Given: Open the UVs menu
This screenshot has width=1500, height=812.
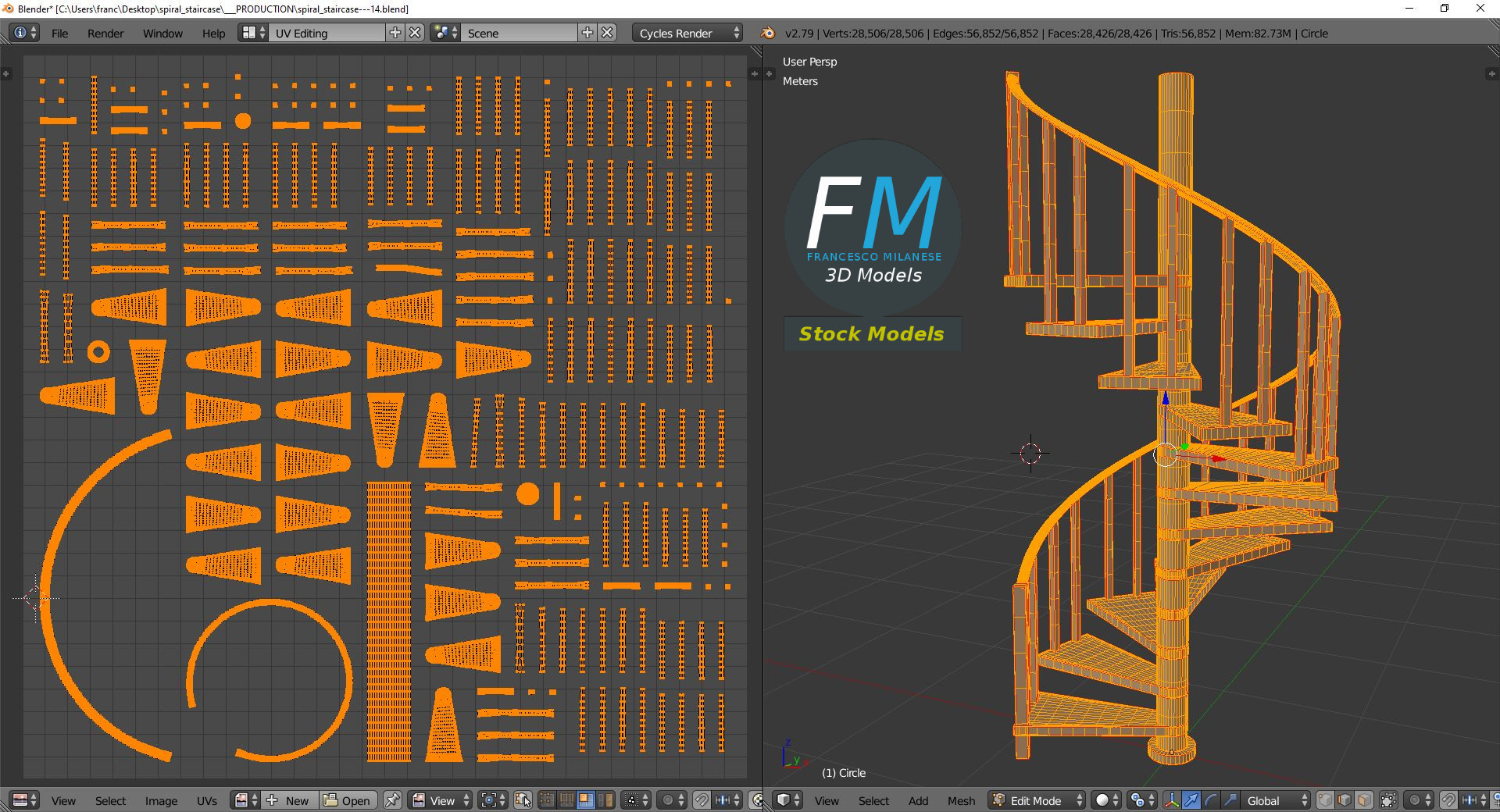Looking at the screenshot, I should coord(207,800).
